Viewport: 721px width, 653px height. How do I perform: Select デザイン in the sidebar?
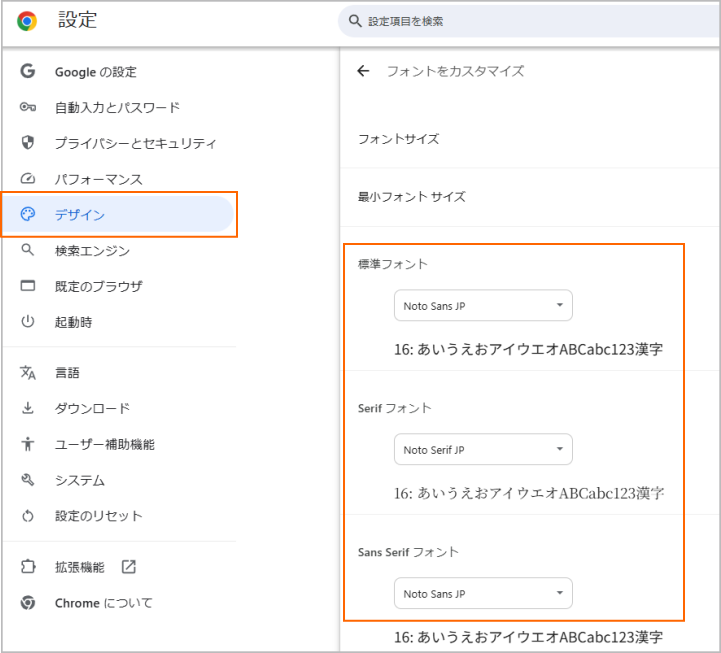119,214
